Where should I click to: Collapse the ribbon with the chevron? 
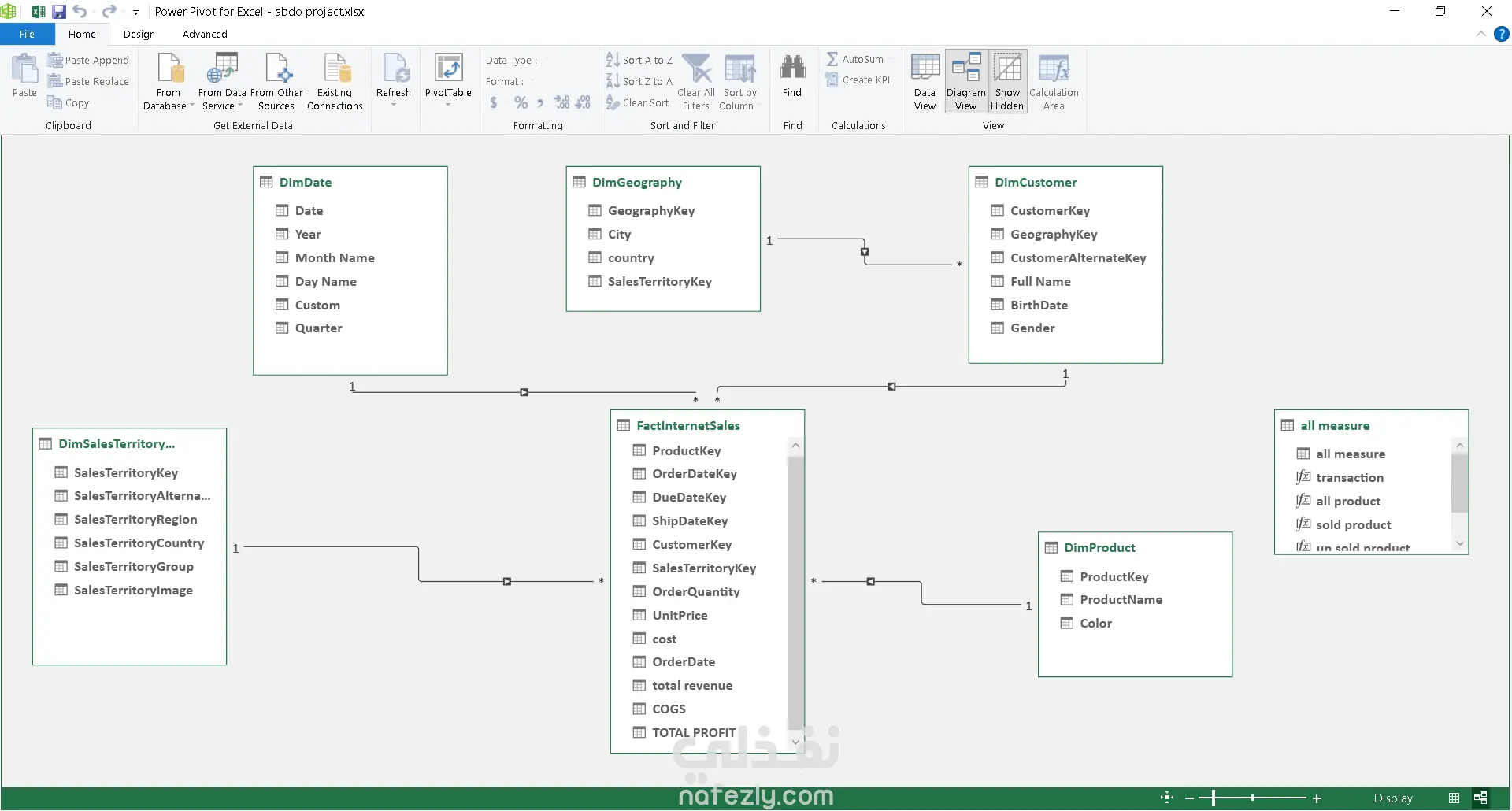click(x=1481, y=34)
